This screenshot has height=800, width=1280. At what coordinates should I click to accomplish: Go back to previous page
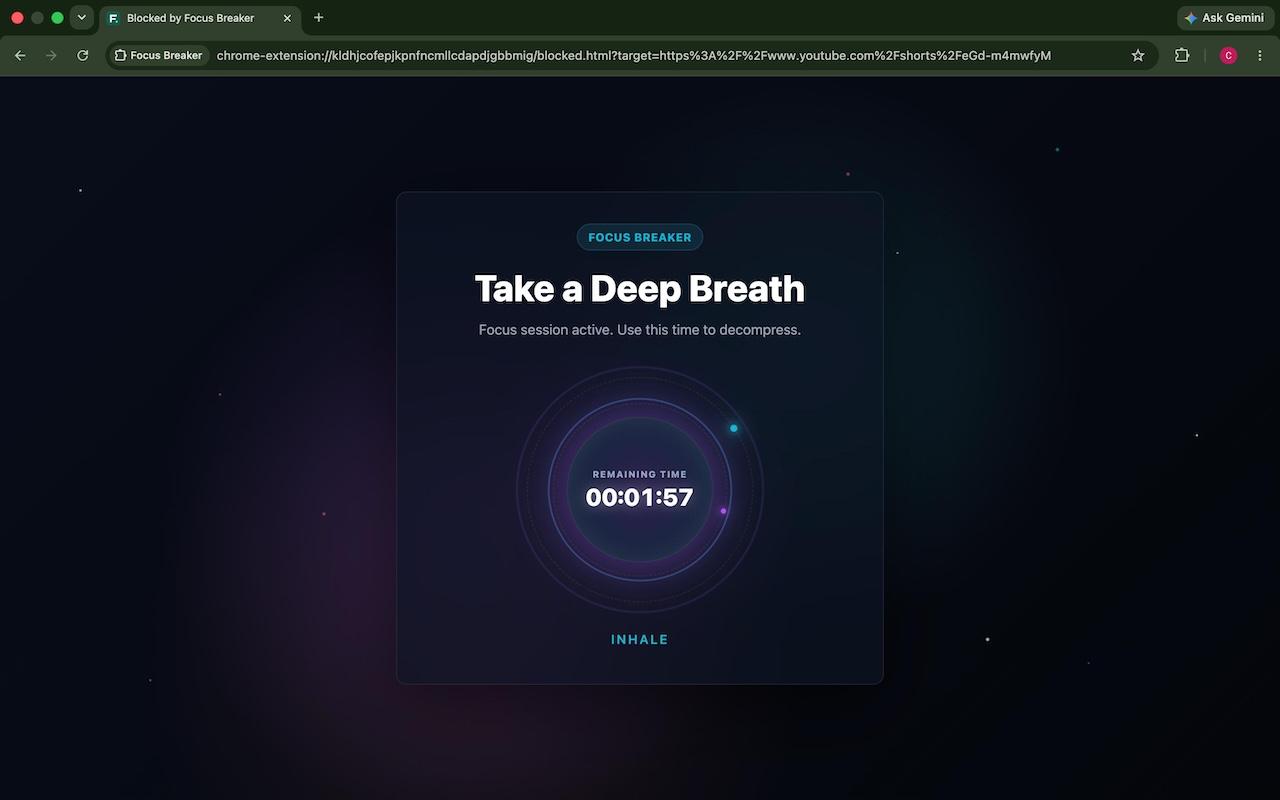(20, 56)
